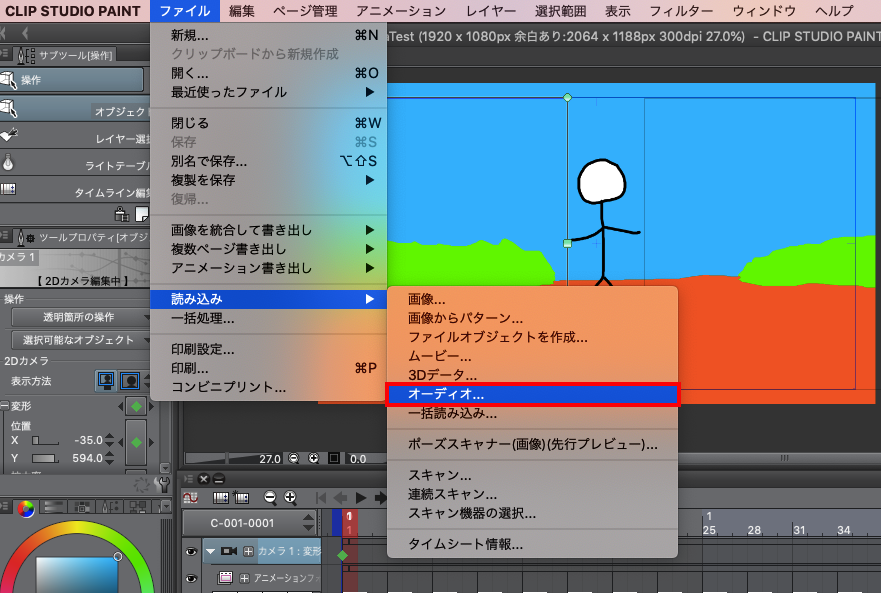
Task: Click 別名で保存... menu entry
Action: [269, 161]
